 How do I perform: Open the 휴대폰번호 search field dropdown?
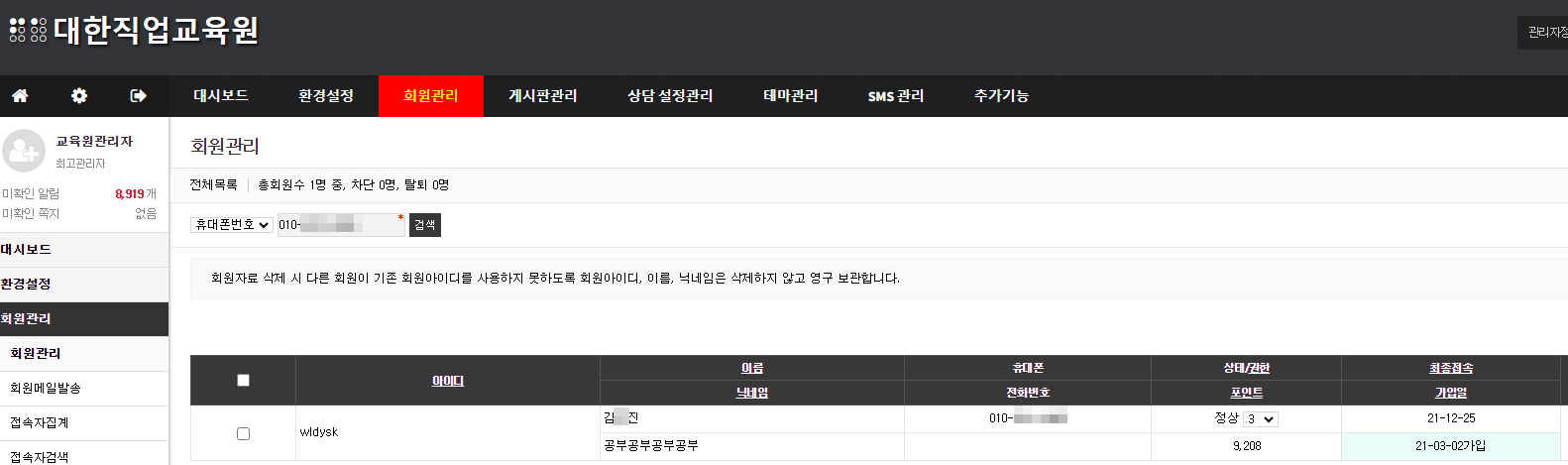232,225
